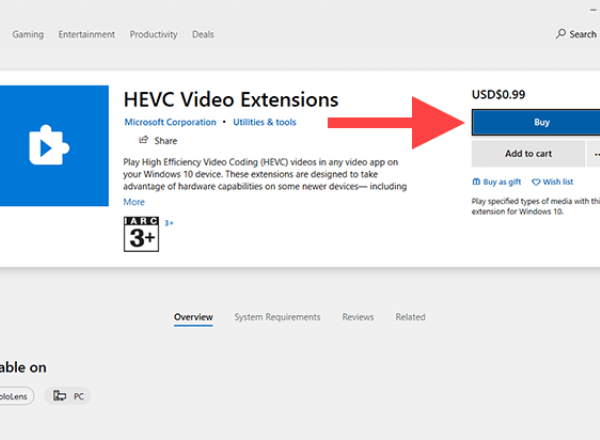
Task: Click the Share arrow icon
Action: point(143,140)
